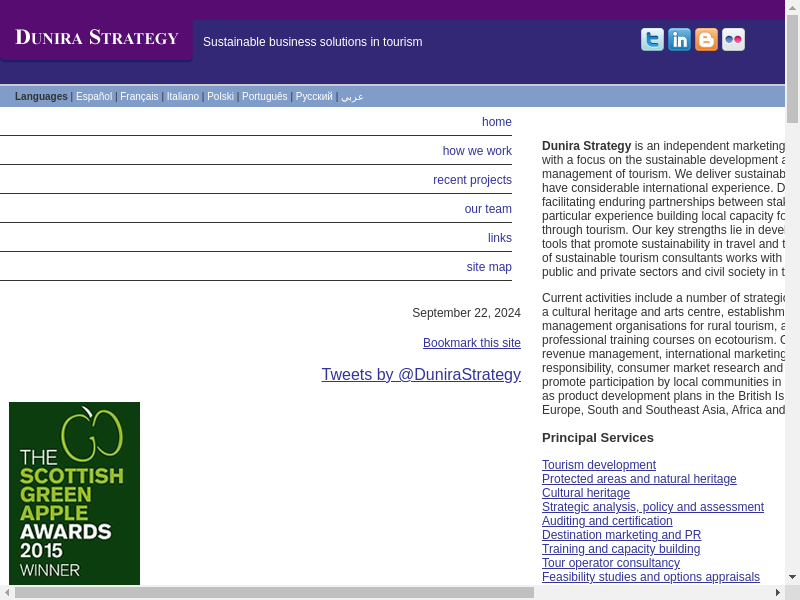Open the Blogger social icon

pos(706,40)
